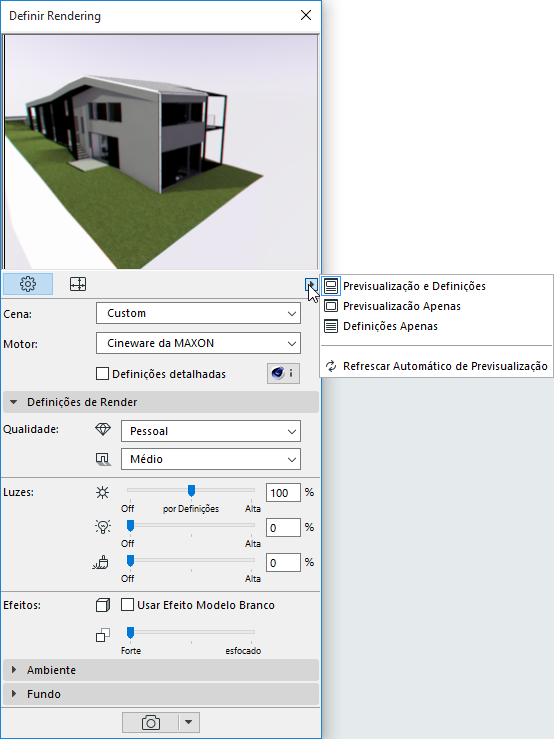The width and height of the screenshot is (554, 739).
Task: Click the sun light intensity icon
Action: pos(102,493)
